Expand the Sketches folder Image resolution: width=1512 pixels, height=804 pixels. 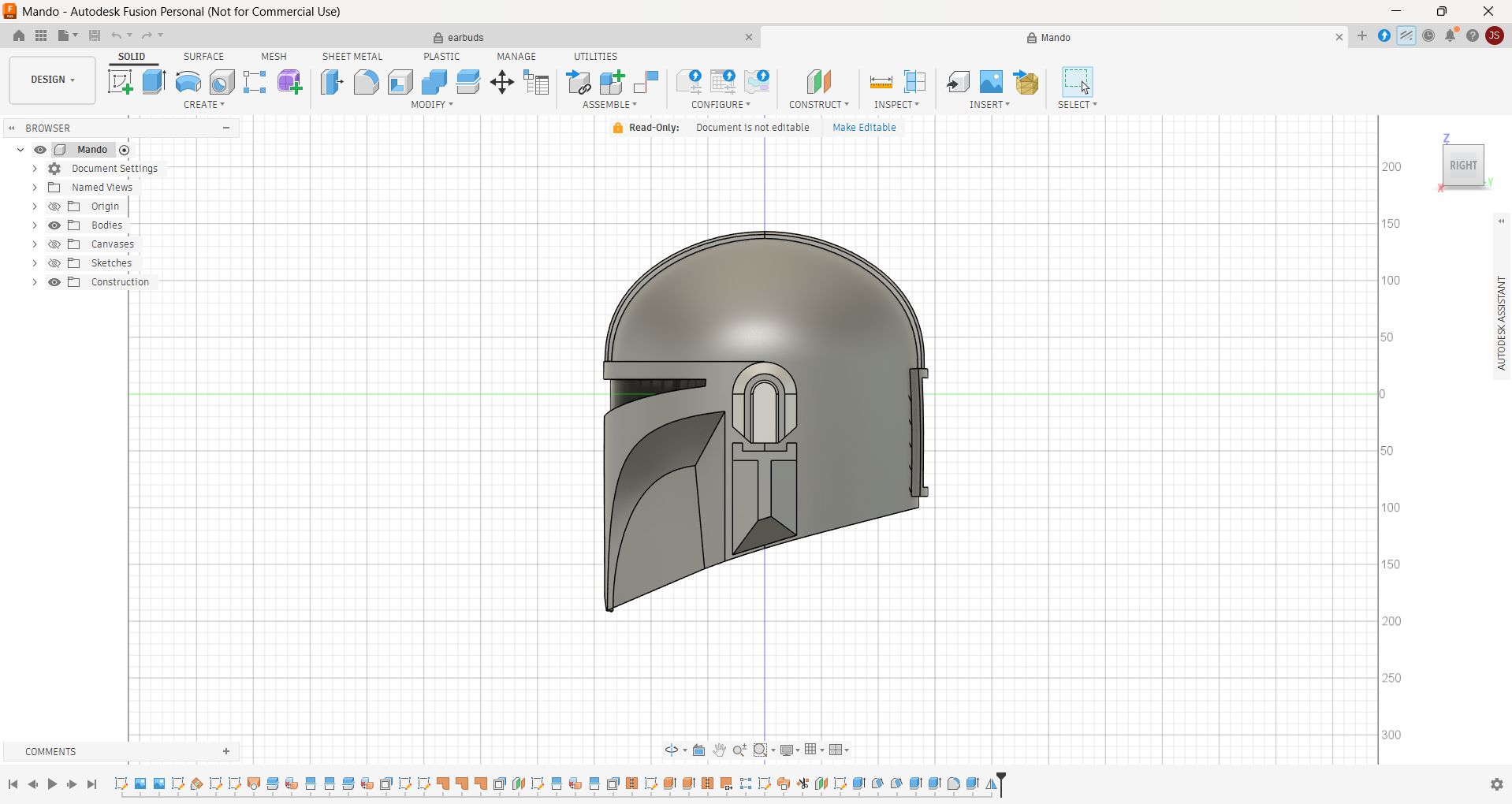35,263
